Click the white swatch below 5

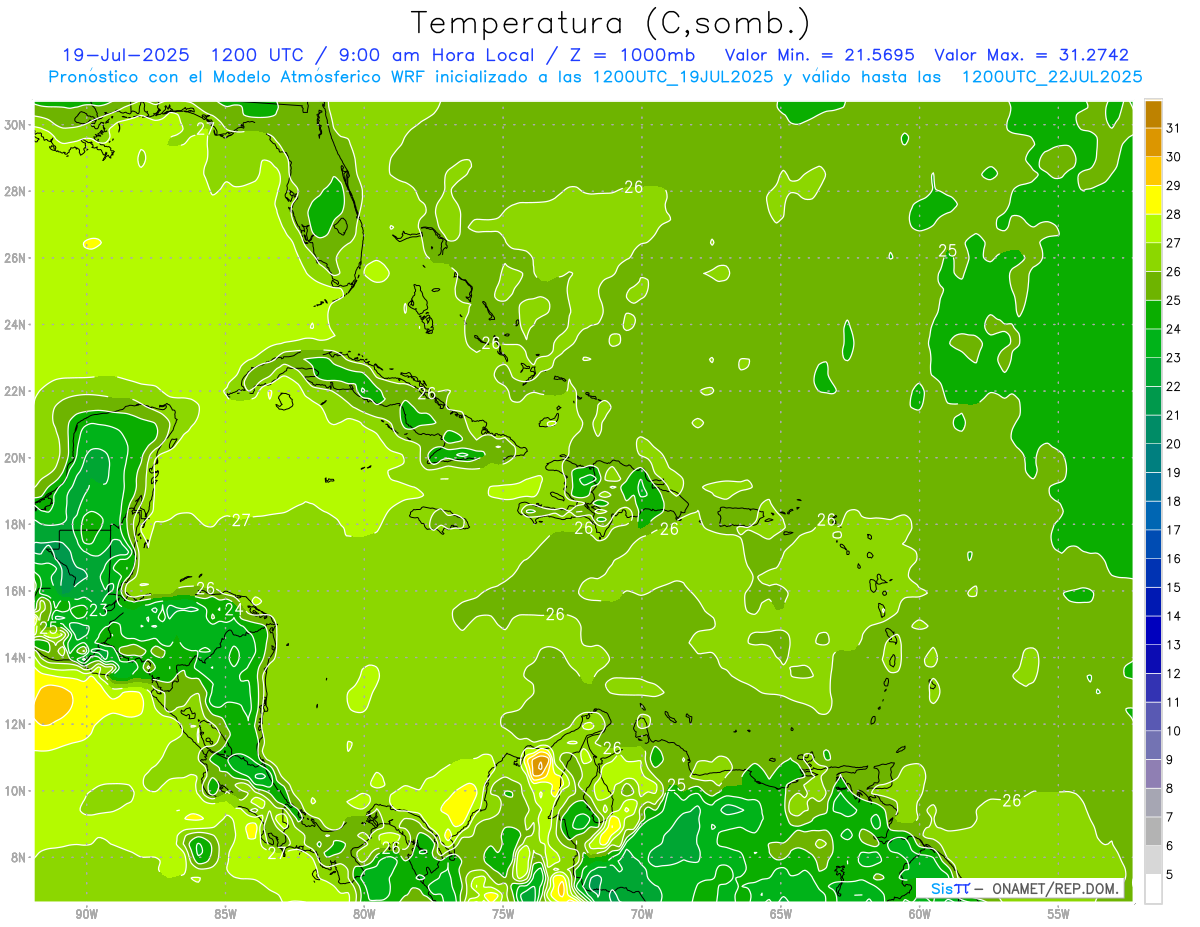coord(1153,889)
